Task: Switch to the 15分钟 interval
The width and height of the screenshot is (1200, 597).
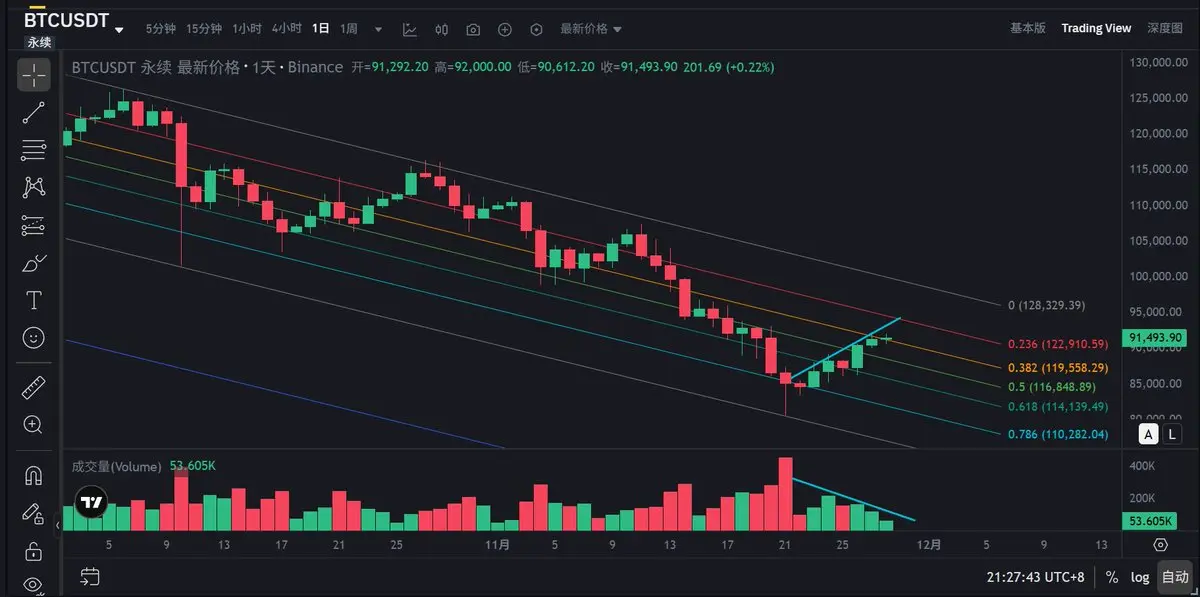Action: 204,29
